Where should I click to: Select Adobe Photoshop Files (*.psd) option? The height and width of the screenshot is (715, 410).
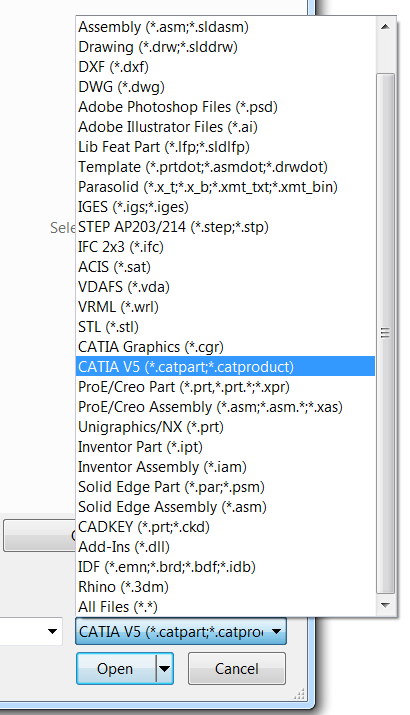click(225, 107)
